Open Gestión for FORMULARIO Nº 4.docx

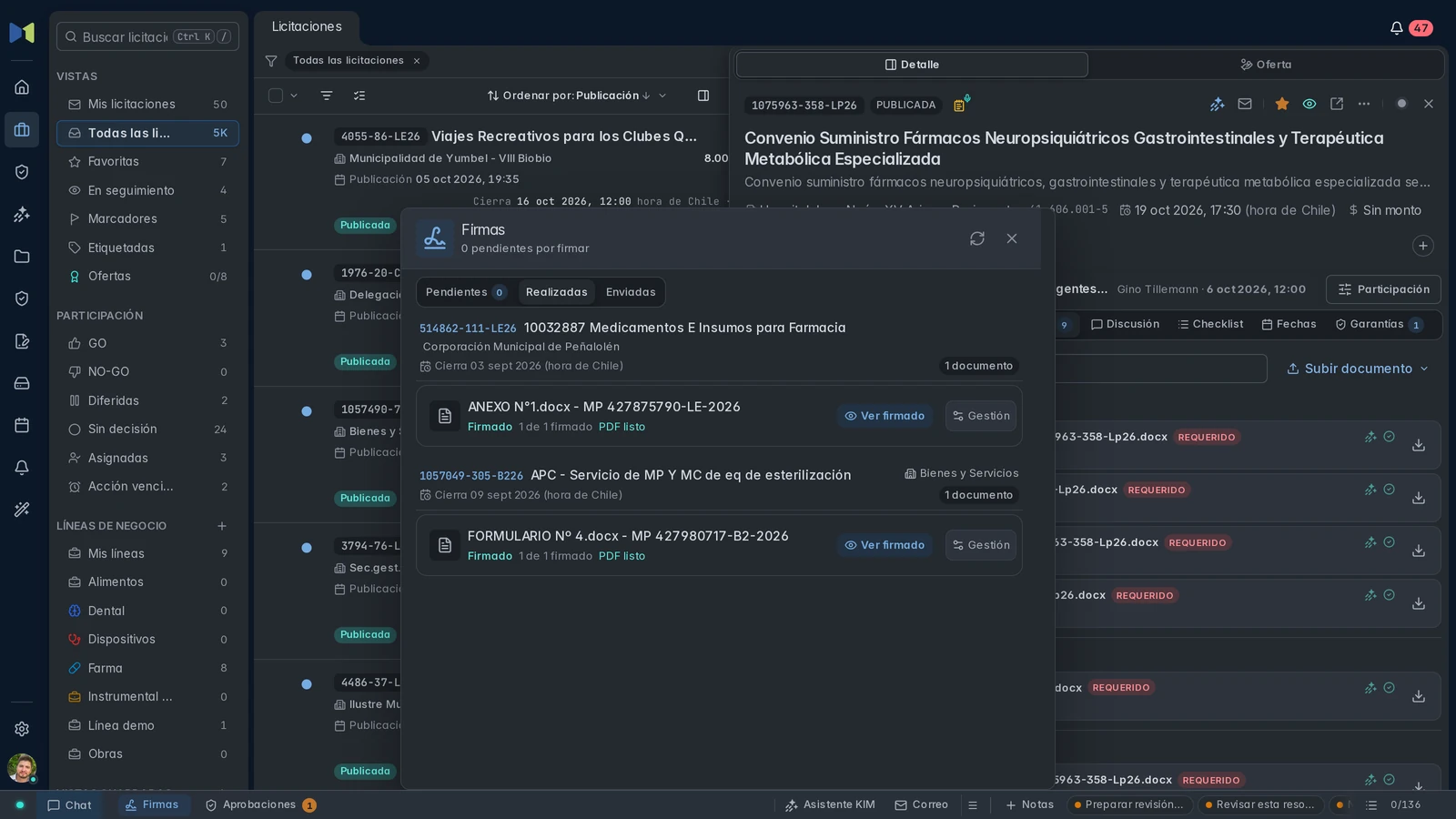pos(981,545)
